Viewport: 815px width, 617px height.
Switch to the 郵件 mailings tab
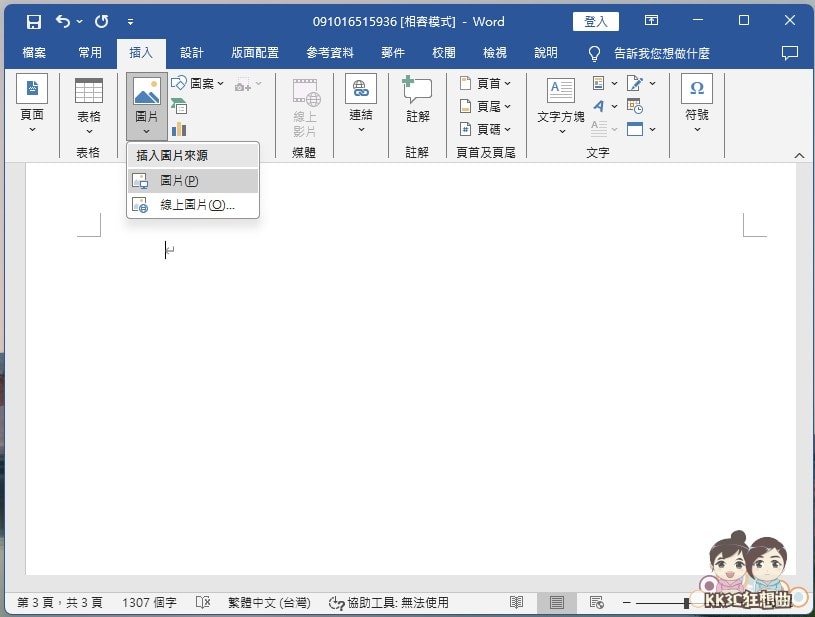coord(393,52)
